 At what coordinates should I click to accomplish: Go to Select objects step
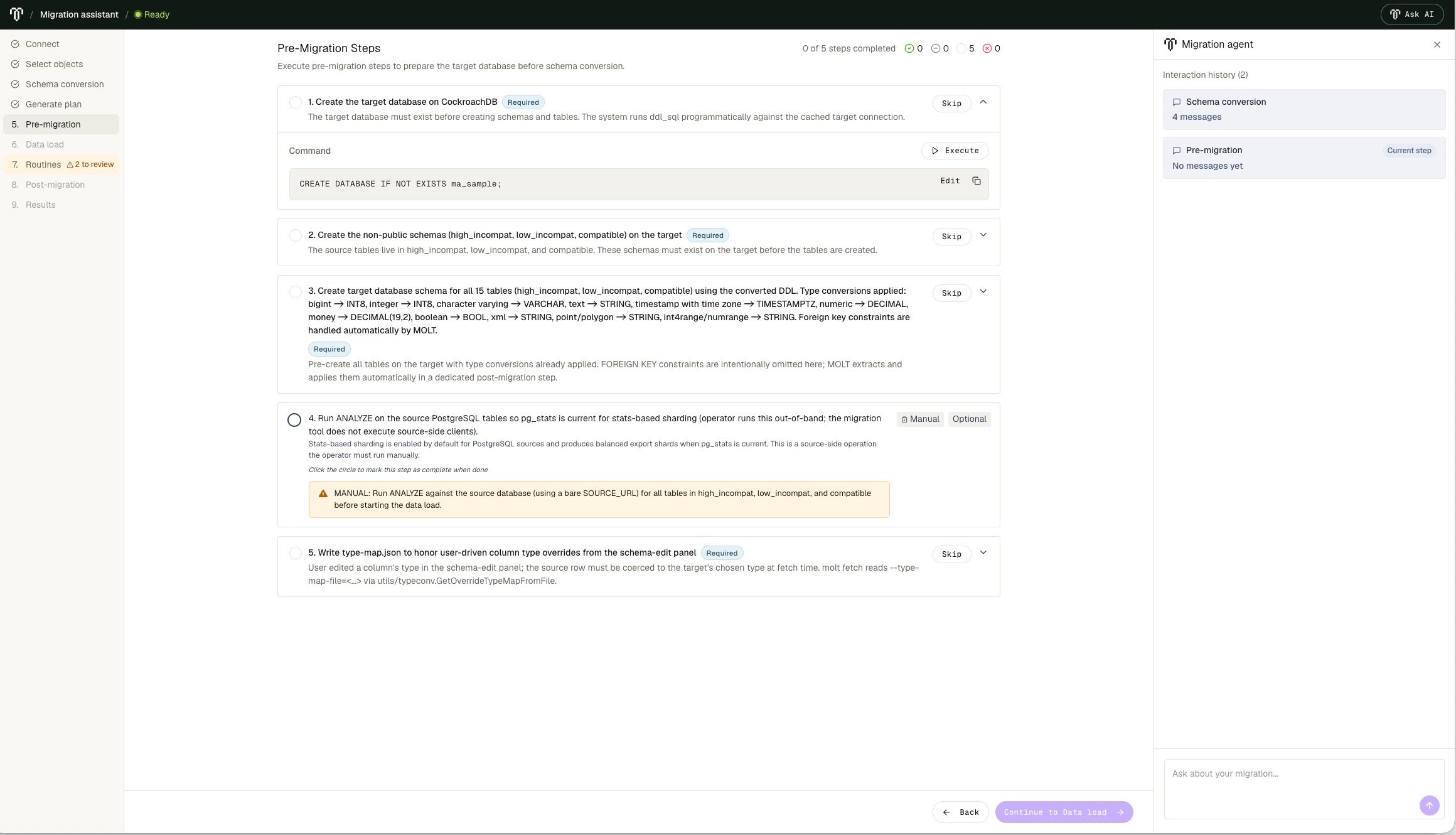(x=61, y=64)
